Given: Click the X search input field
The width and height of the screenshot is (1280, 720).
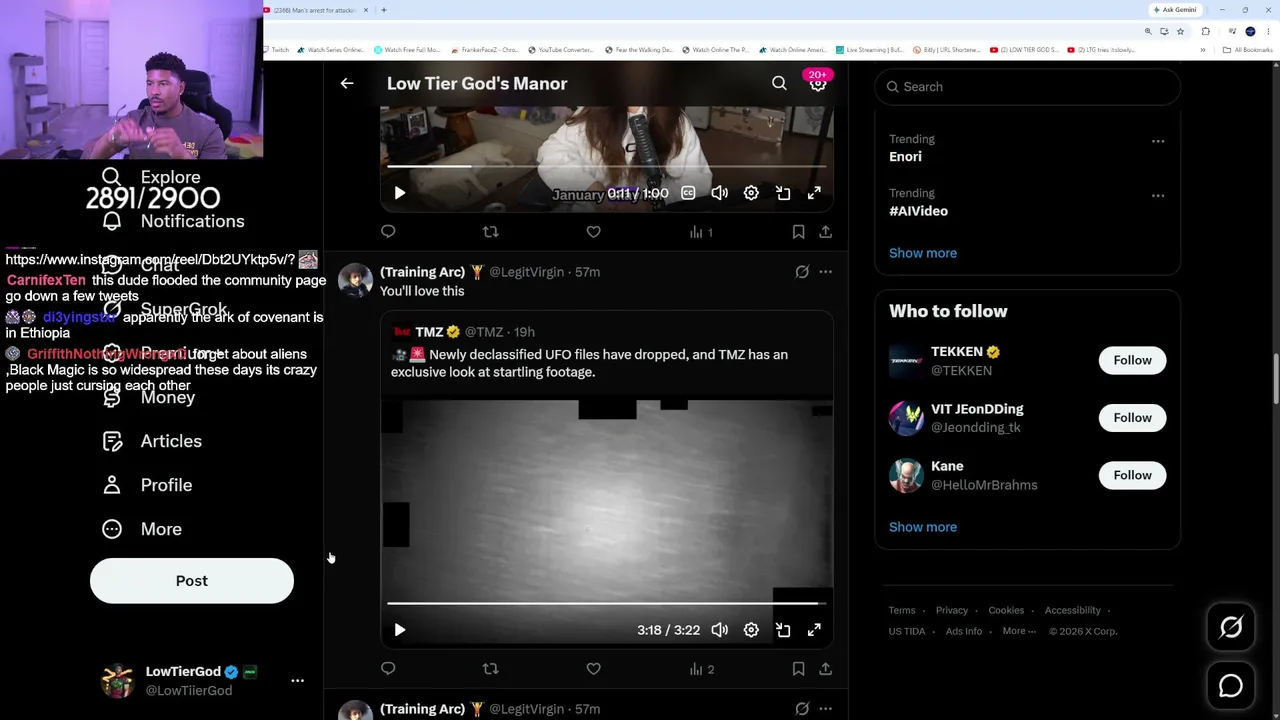Looking at the screenshot, I should (x=1028, y=87).
